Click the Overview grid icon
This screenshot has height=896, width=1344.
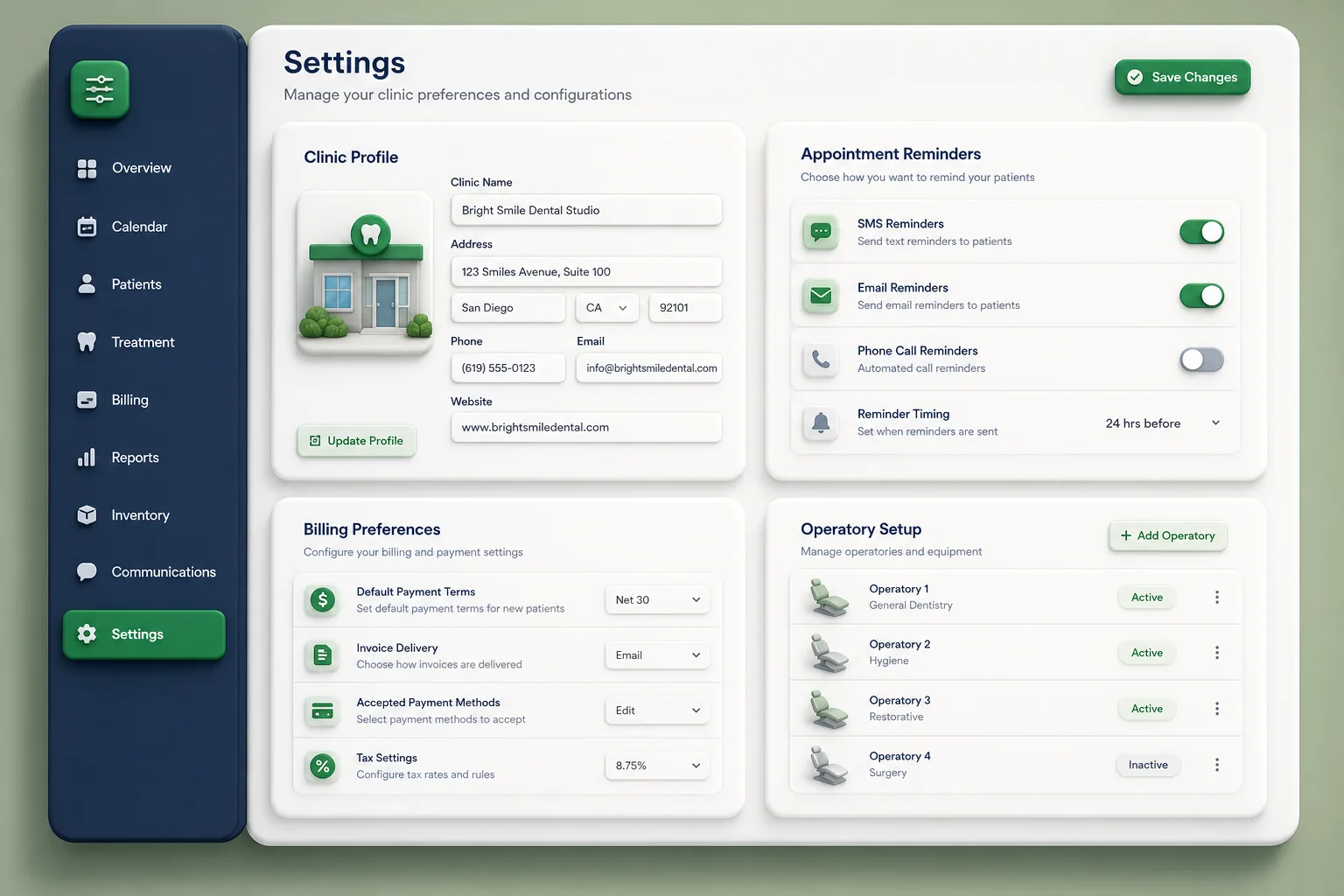(87, 168)
